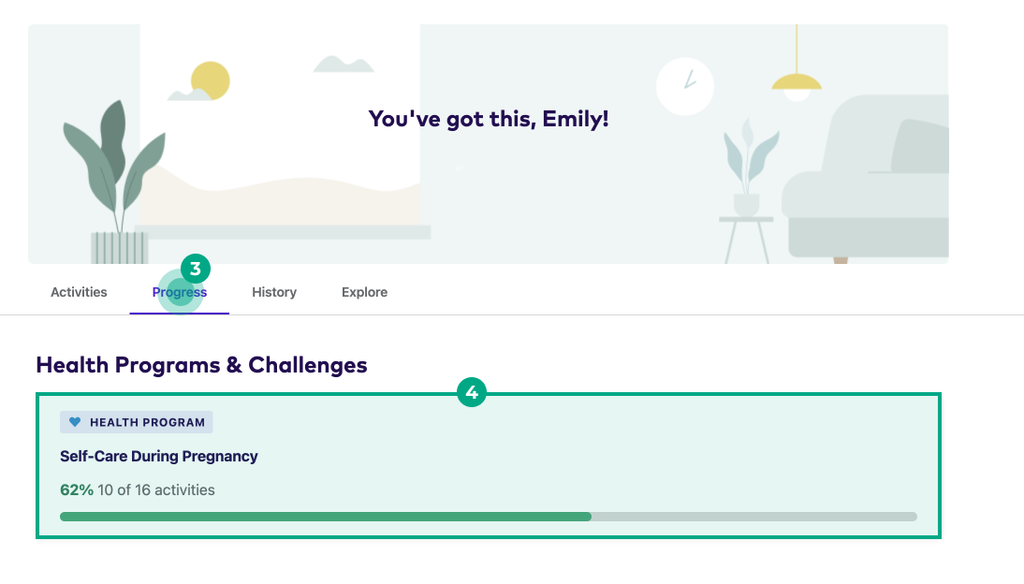Click the blue heart icon
The height and width of the screenshot is (584, 1024).
click(x=75, y=422)
